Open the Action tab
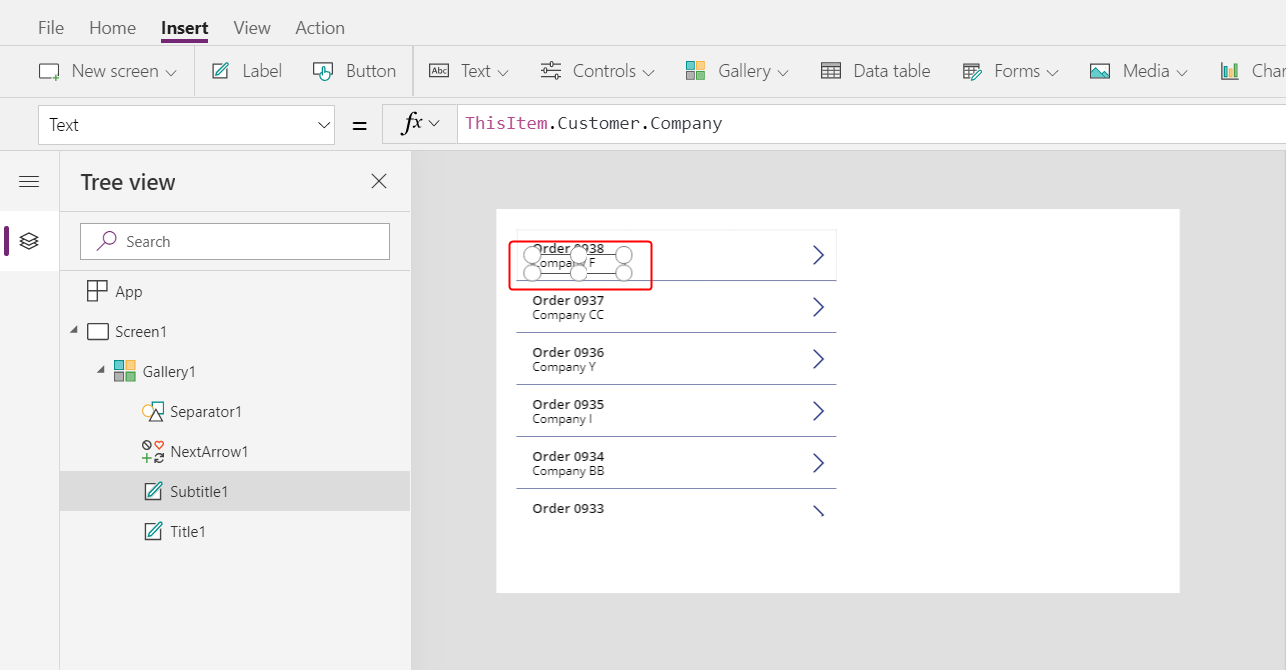This screenshot has height=670, width=1286. (320, 28)
